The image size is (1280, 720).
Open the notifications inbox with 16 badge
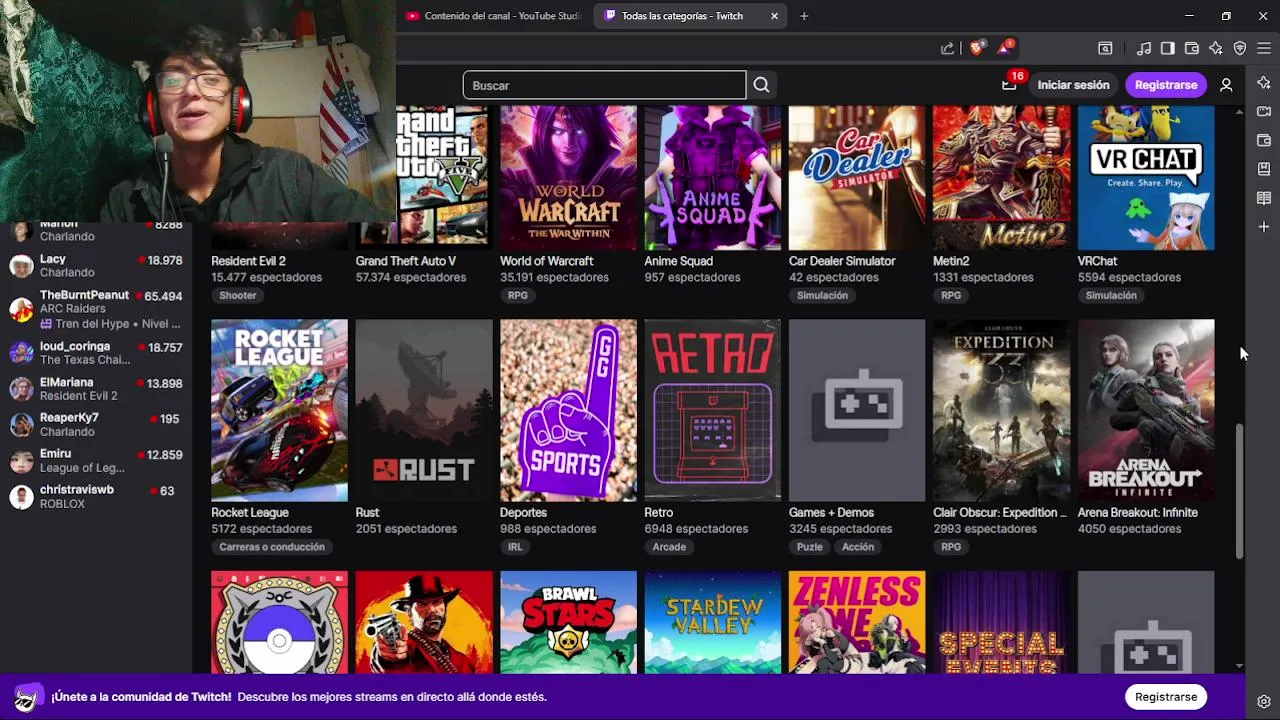click(x=1009, y=85)
